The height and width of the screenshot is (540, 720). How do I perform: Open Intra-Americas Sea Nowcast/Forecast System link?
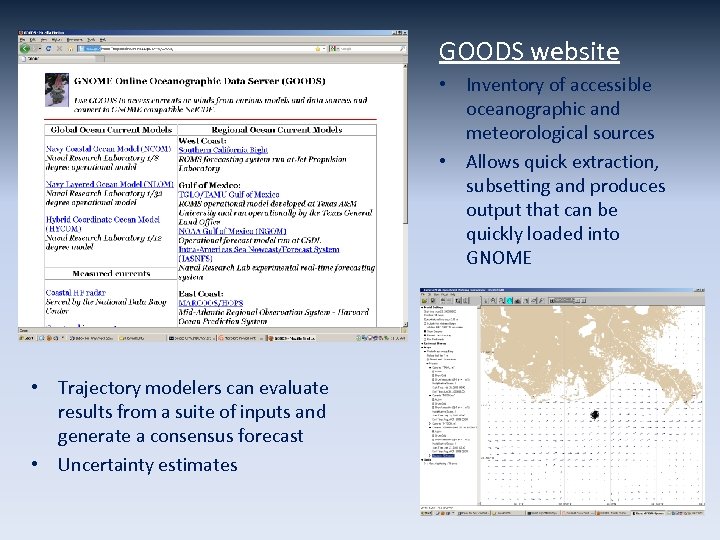(x=259, y=253)
